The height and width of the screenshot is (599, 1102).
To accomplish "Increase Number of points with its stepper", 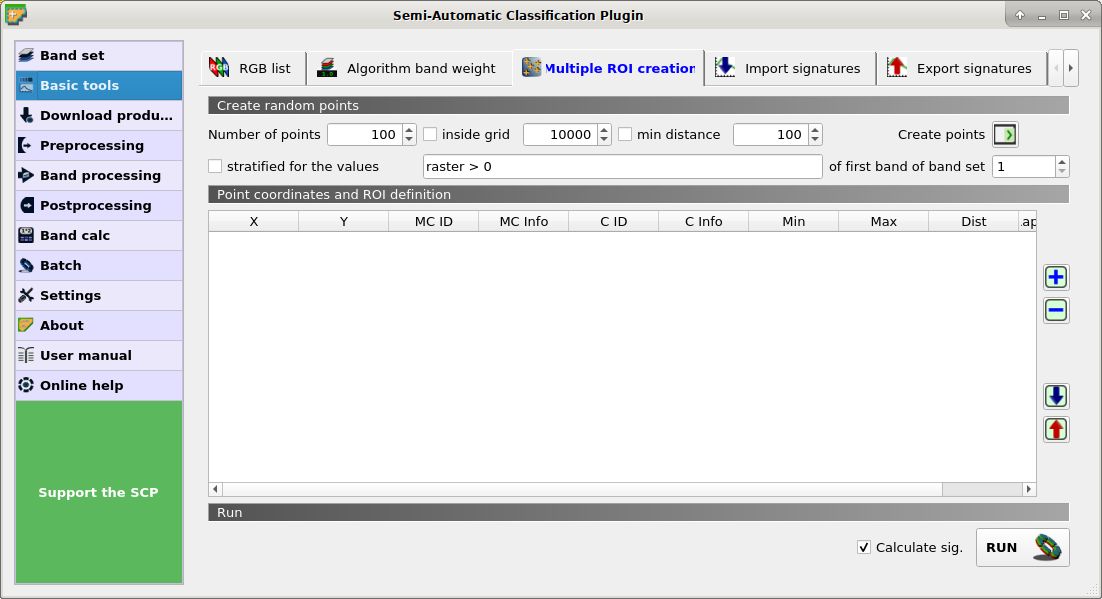I will point(407,129).
